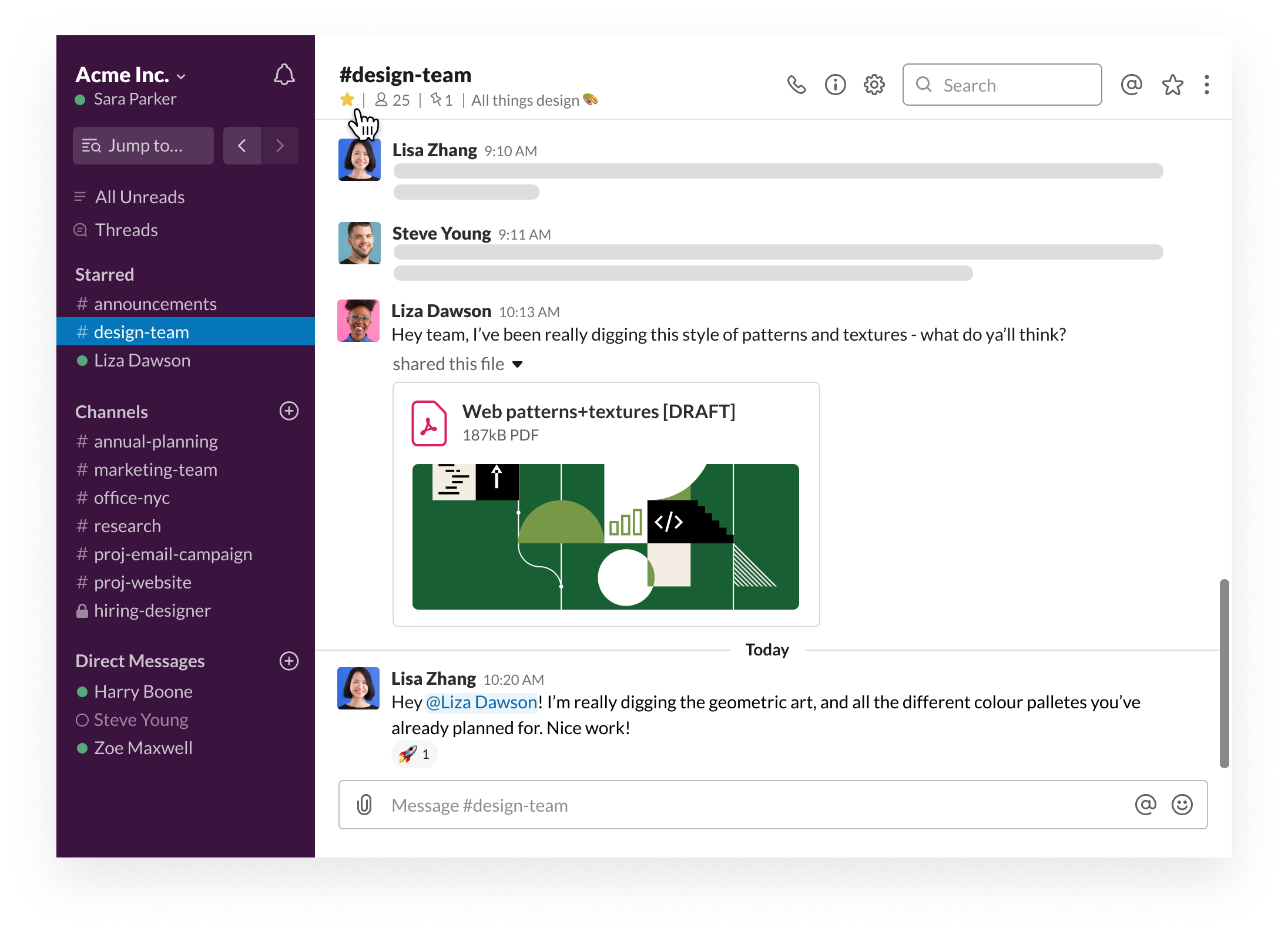
Task: Open channel settings gear icon
Action: point(874,85)
